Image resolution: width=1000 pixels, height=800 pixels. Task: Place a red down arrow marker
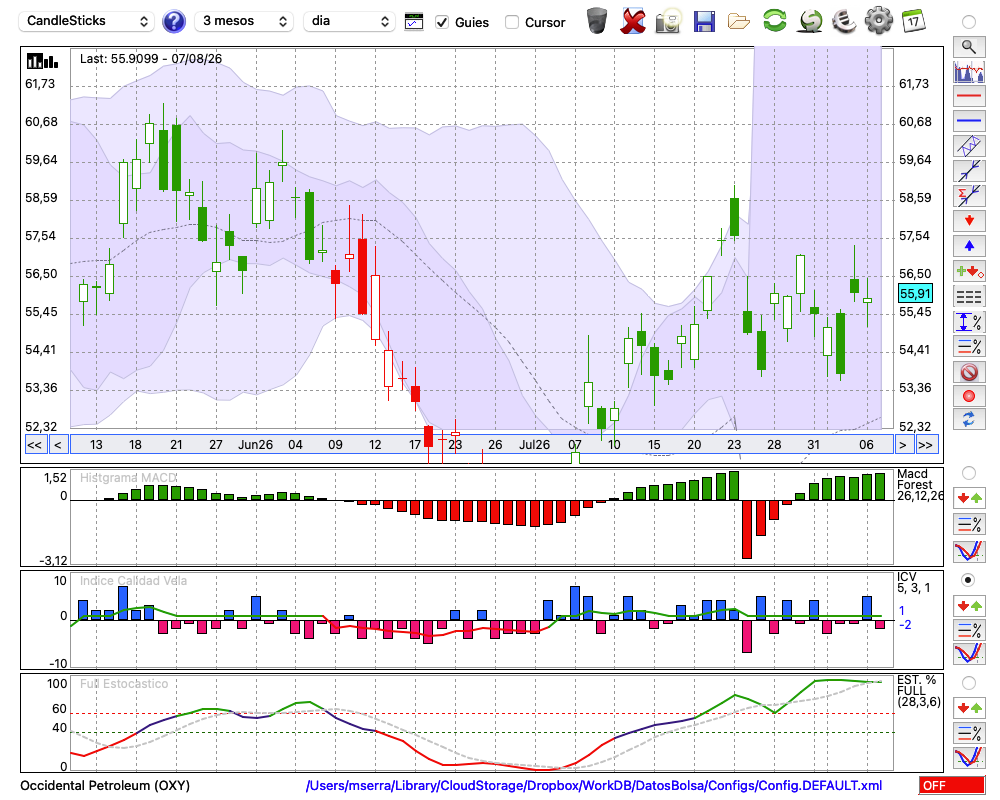click(969, 221)
